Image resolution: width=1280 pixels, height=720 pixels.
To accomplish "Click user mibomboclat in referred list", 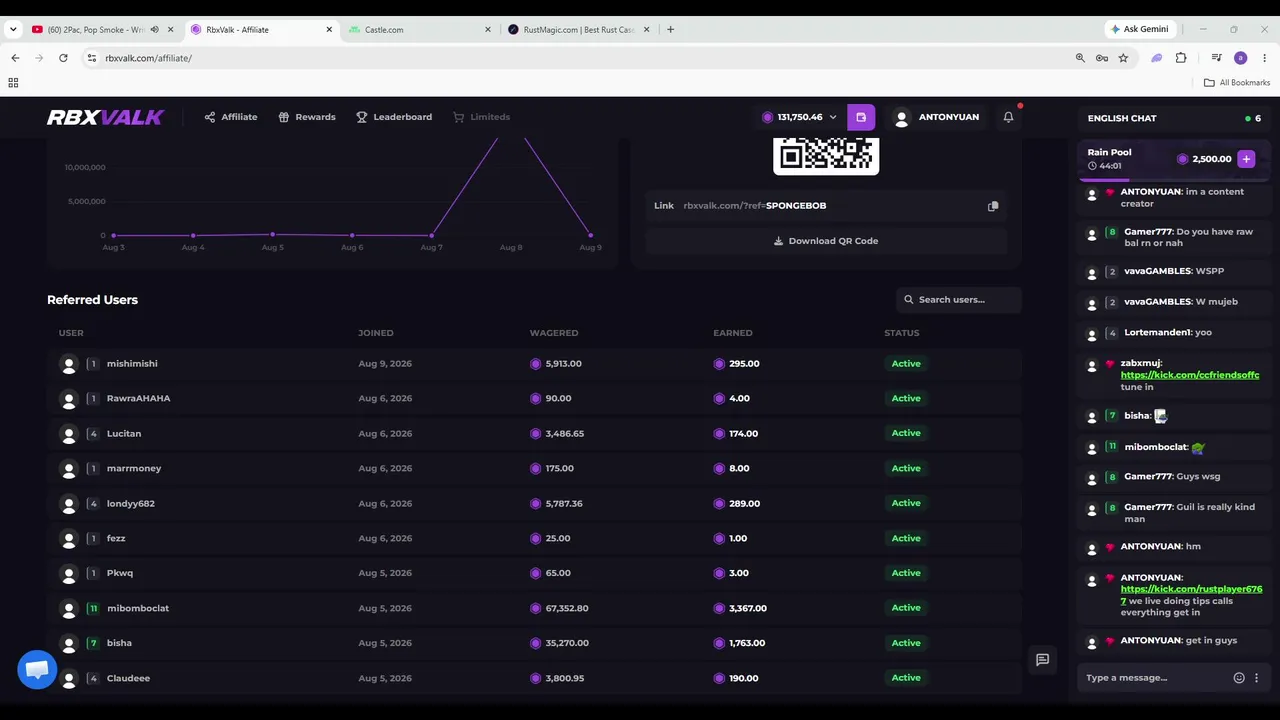I will click(x=138, y=609).
